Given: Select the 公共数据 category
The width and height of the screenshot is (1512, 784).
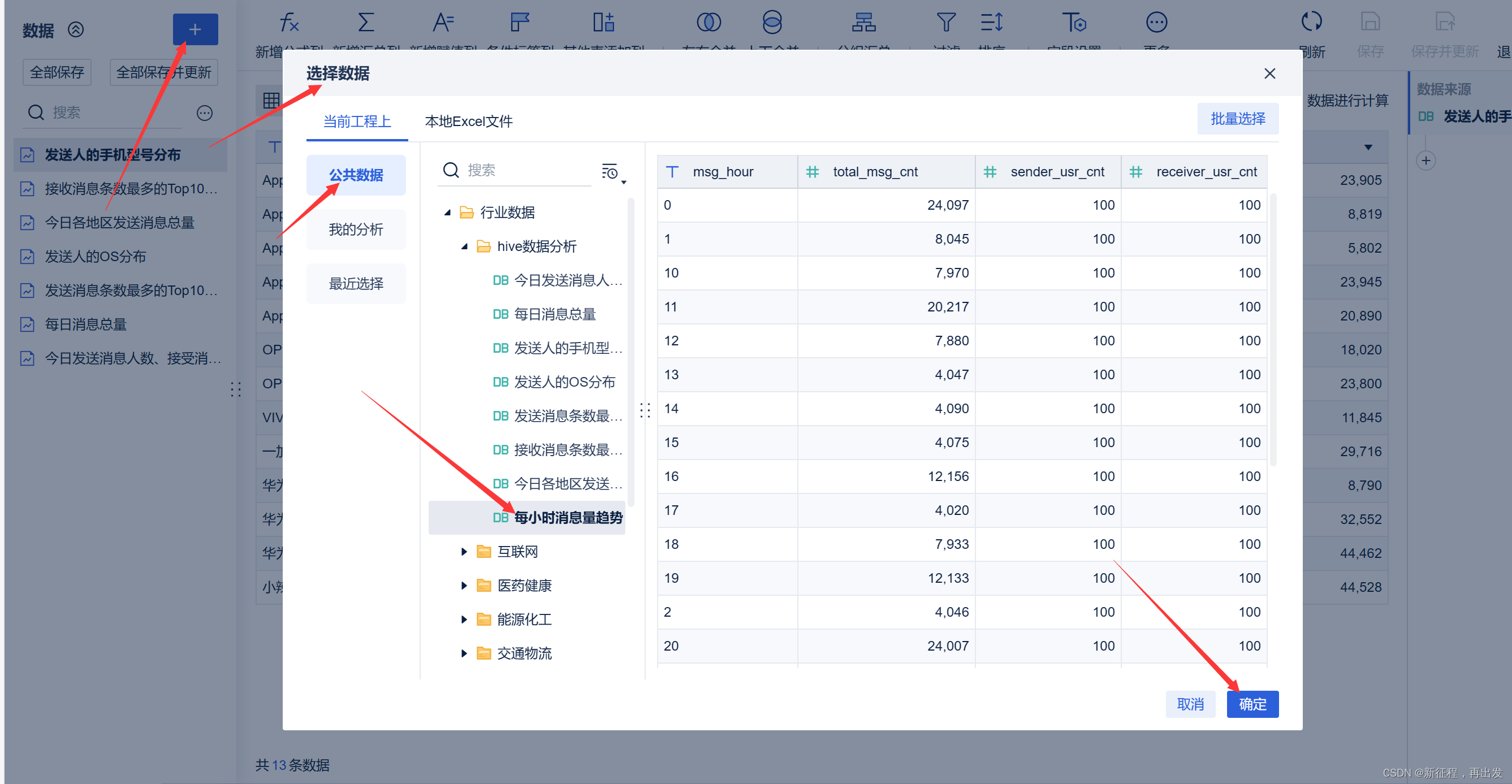Looking at the screenshot, I should (356, 175).
